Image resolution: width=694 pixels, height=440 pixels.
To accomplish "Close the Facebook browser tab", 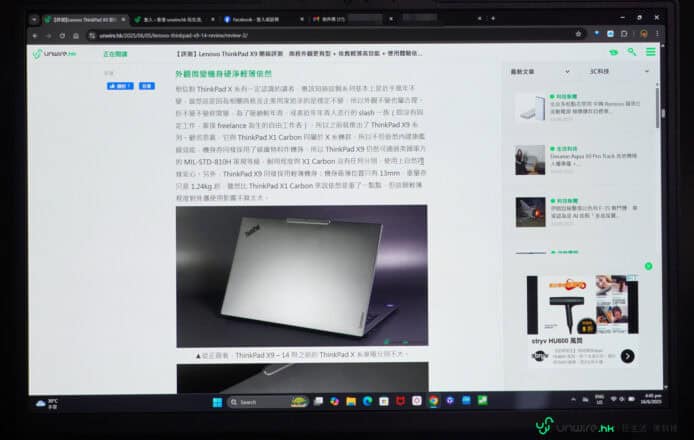I will pyautogui.click(x=302, y=19).
